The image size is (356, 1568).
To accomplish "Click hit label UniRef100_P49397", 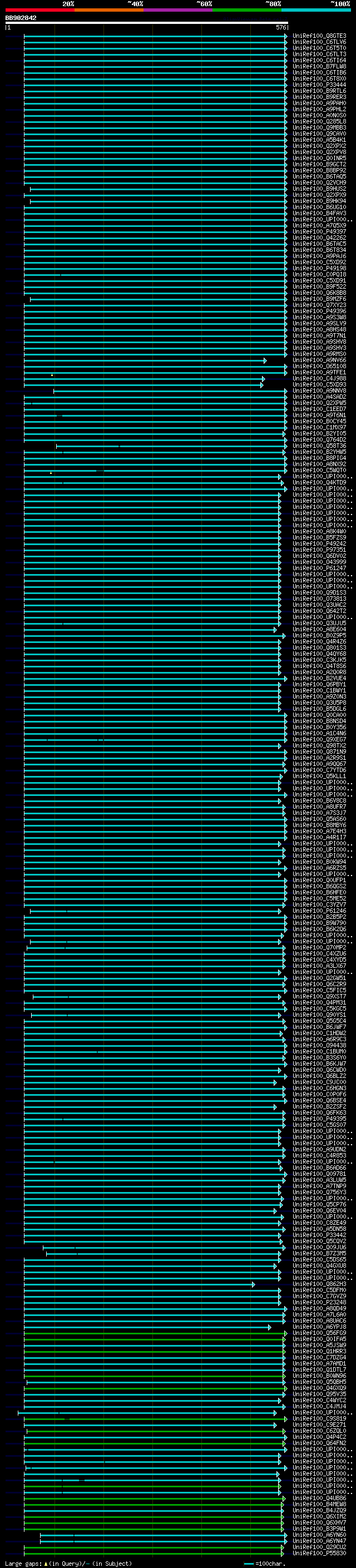I will (x=319, y=232).
